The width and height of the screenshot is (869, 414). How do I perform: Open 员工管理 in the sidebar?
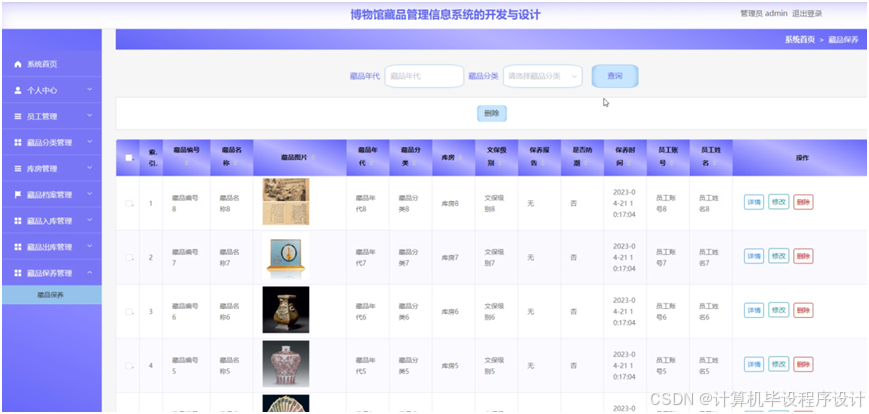pos(52,116)
